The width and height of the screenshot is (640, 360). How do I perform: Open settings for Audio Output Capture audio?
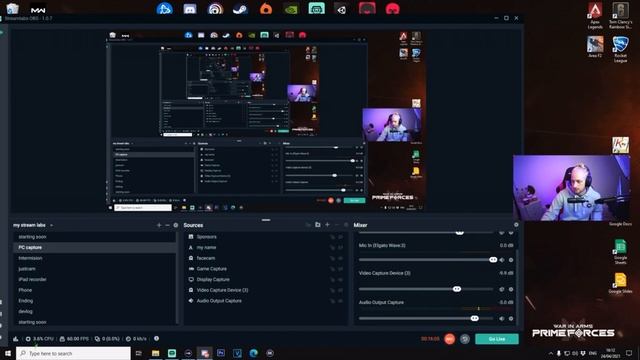511,318
